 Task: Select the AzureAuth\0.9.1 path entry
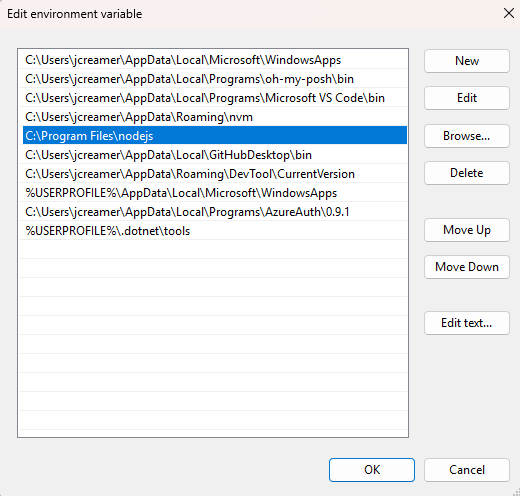pos(213,212)
